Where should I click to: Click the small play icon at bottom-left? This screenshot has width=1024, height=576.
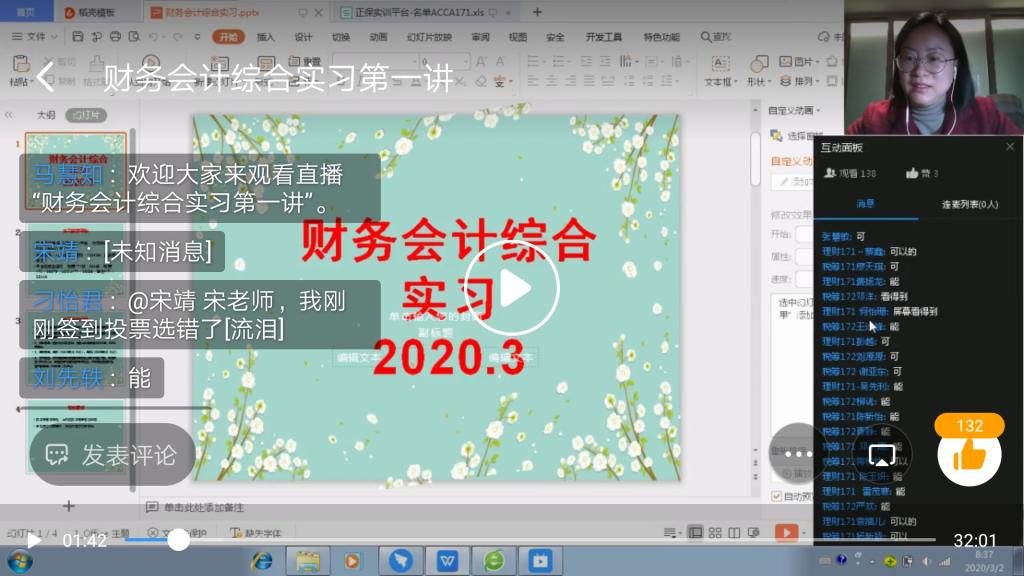(33, 541)
